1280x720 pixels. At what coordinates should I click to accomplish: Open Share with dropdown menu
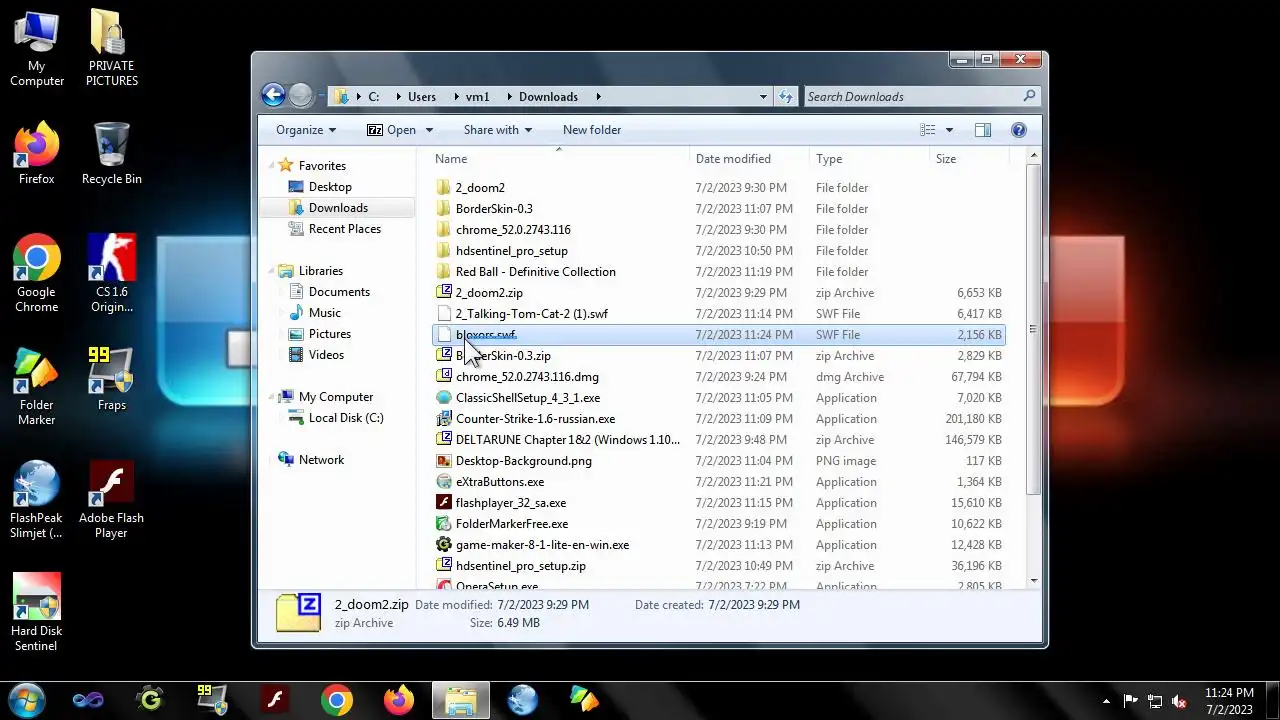tap(497, 130)
